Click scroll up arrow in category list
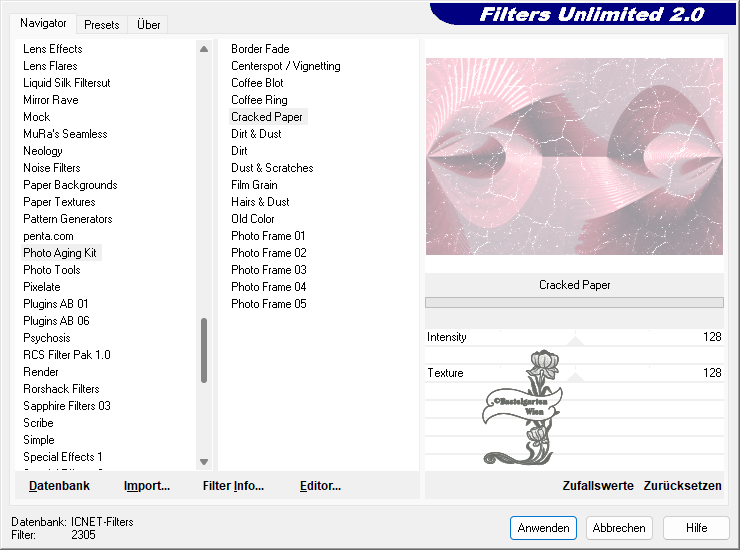 click(x=204, y=49)
